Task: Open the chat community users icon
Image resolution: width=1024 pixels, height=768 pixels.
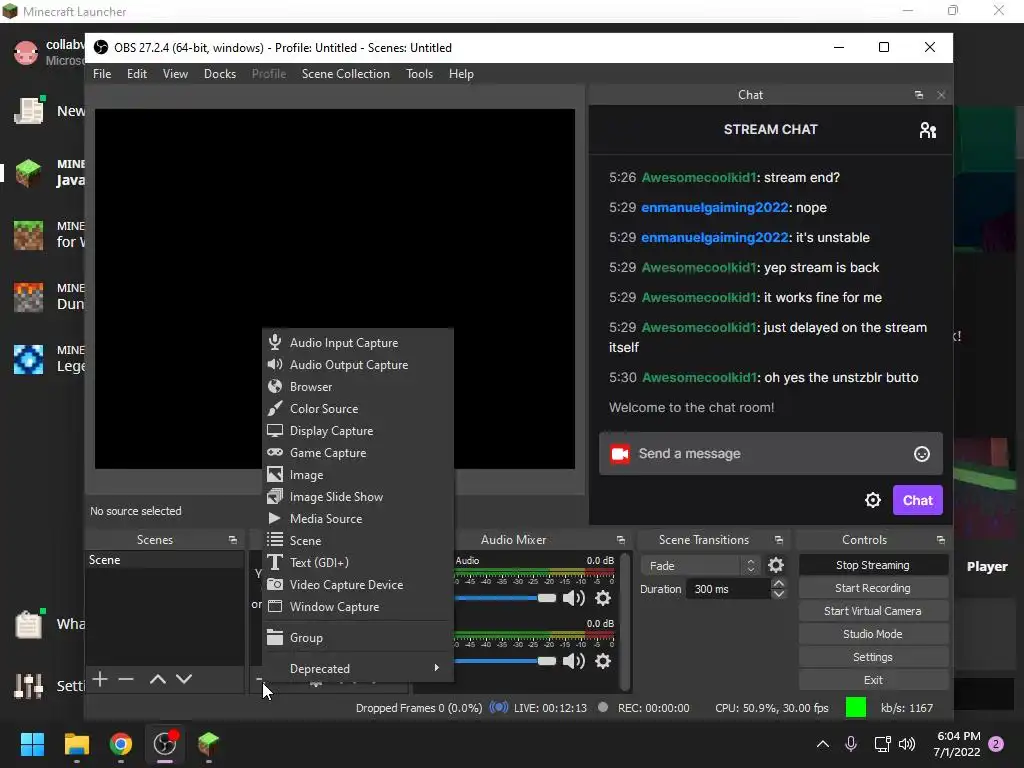Action: (x=927, y=130)
